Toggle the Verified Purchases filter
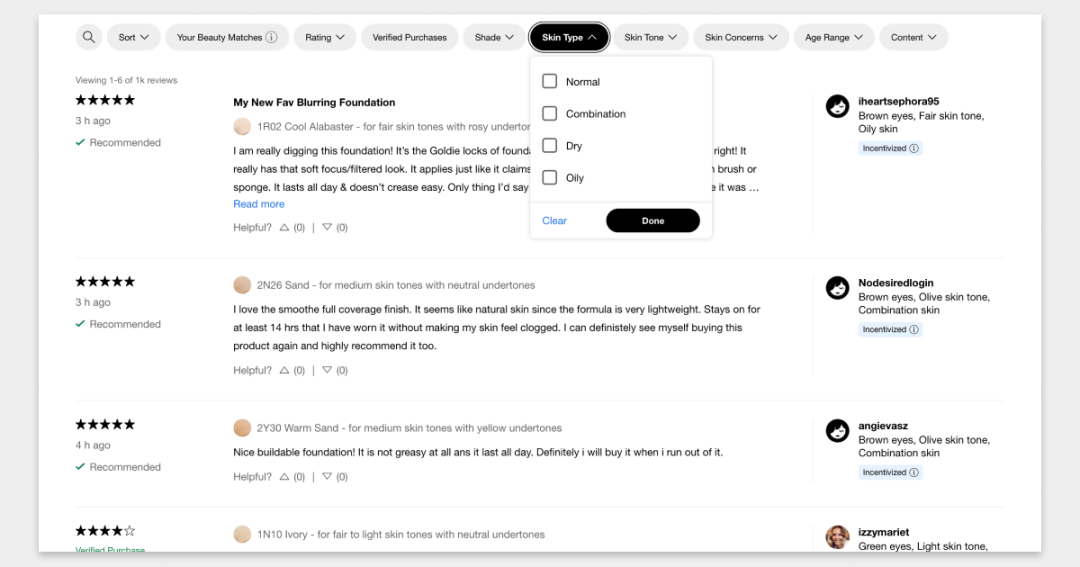The height and width of the screenshot is (567, 1080). pos(409,37)
